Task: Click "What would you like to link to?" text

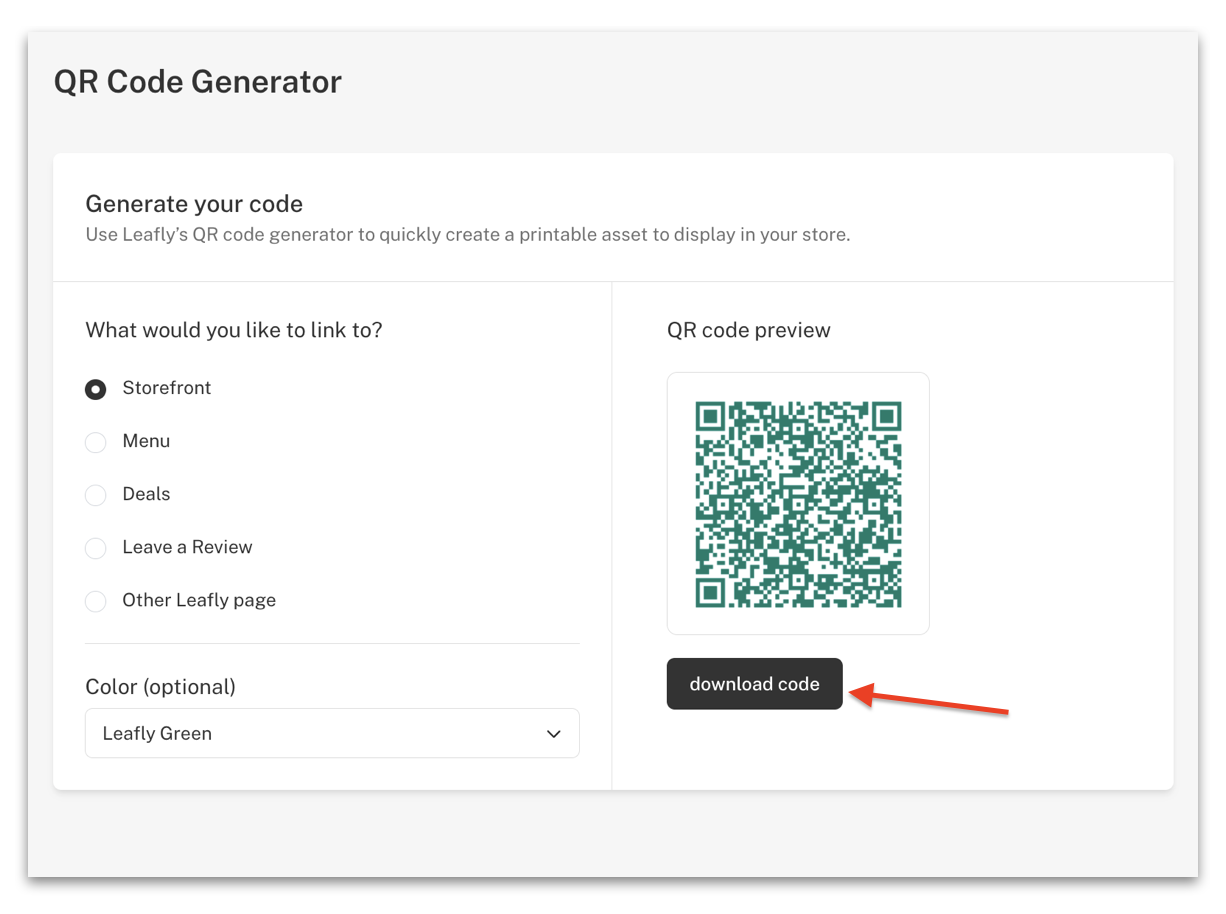Action: [234, 330]
